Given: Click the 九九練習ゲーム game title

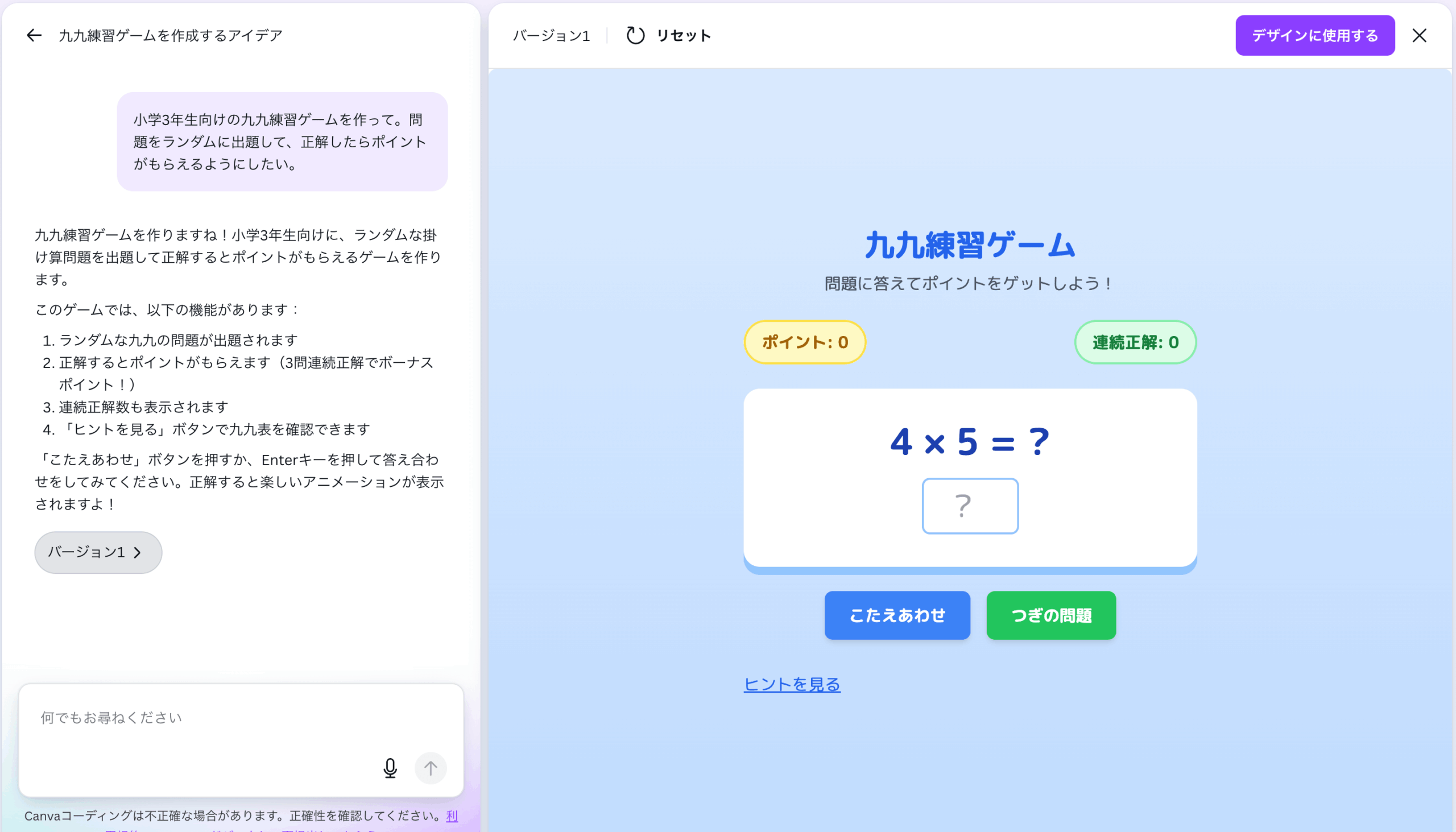Looking at the screenshot, I should pyautogui.click(x=970, y=246).
